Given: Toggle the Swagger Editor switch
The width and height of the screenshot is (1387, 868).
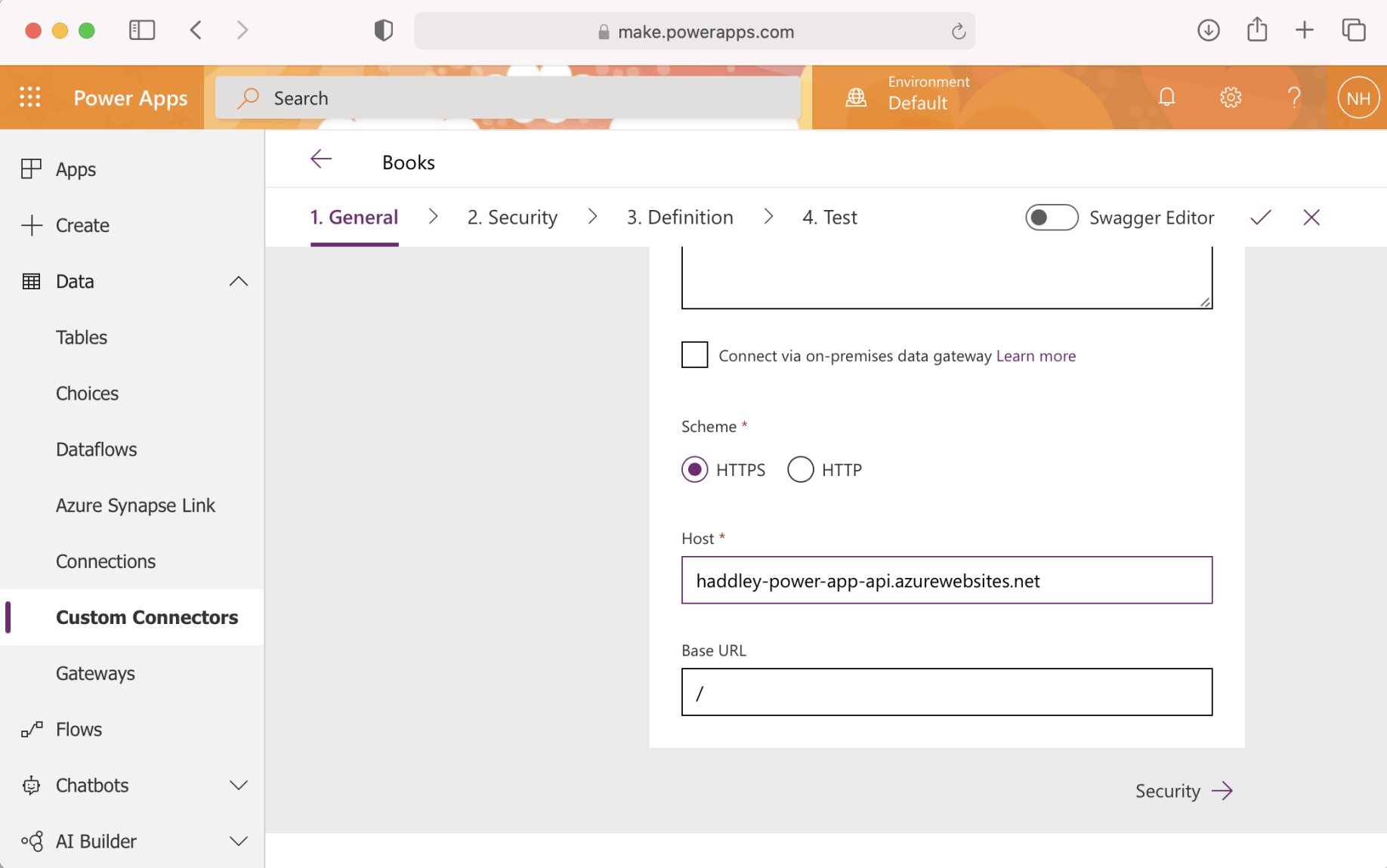Looking at the screenshot, I should (1051, 218).
